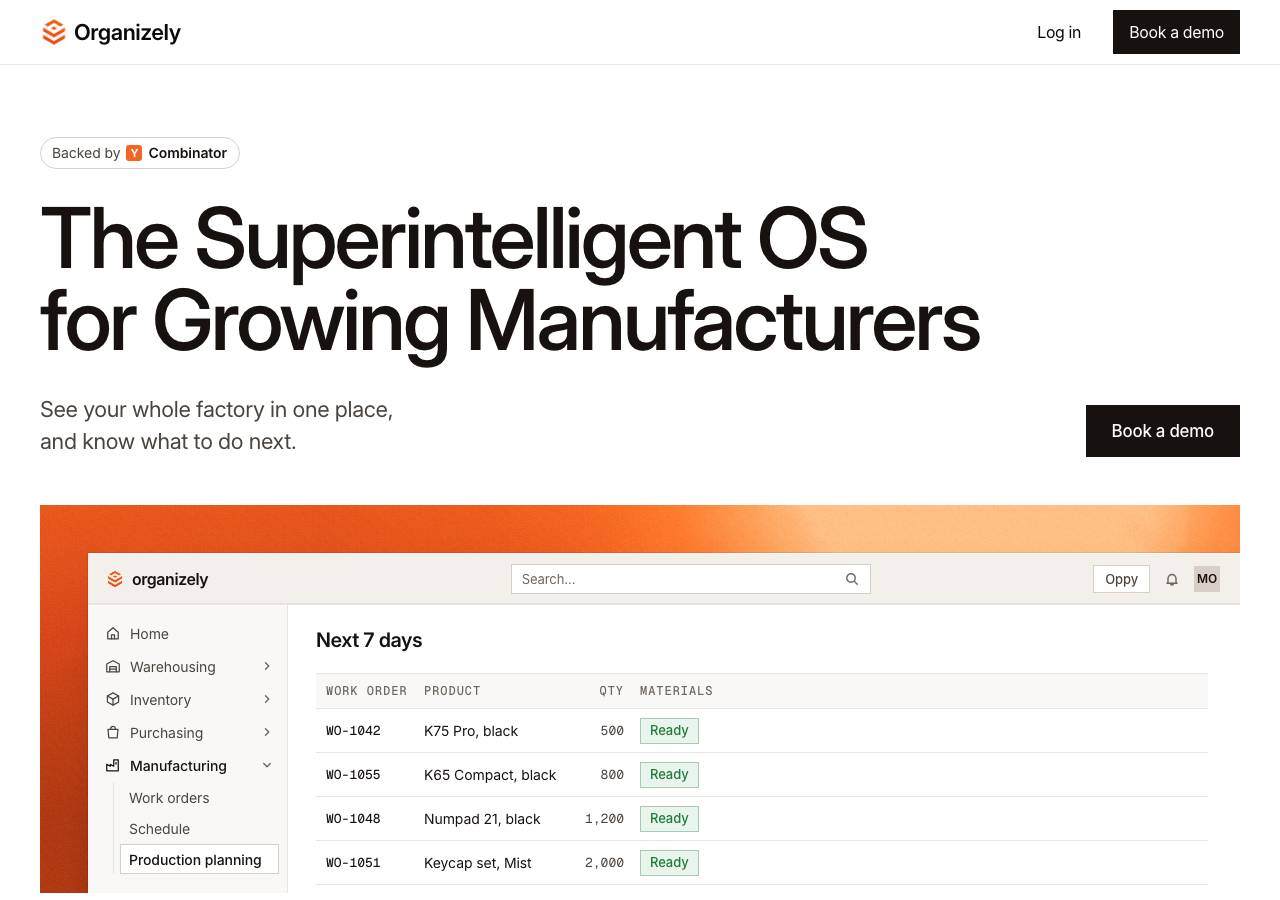The height and width of the screenshot is (900, 1280).
Task: Click product Numpad 21, black
Action: [482, 819]
